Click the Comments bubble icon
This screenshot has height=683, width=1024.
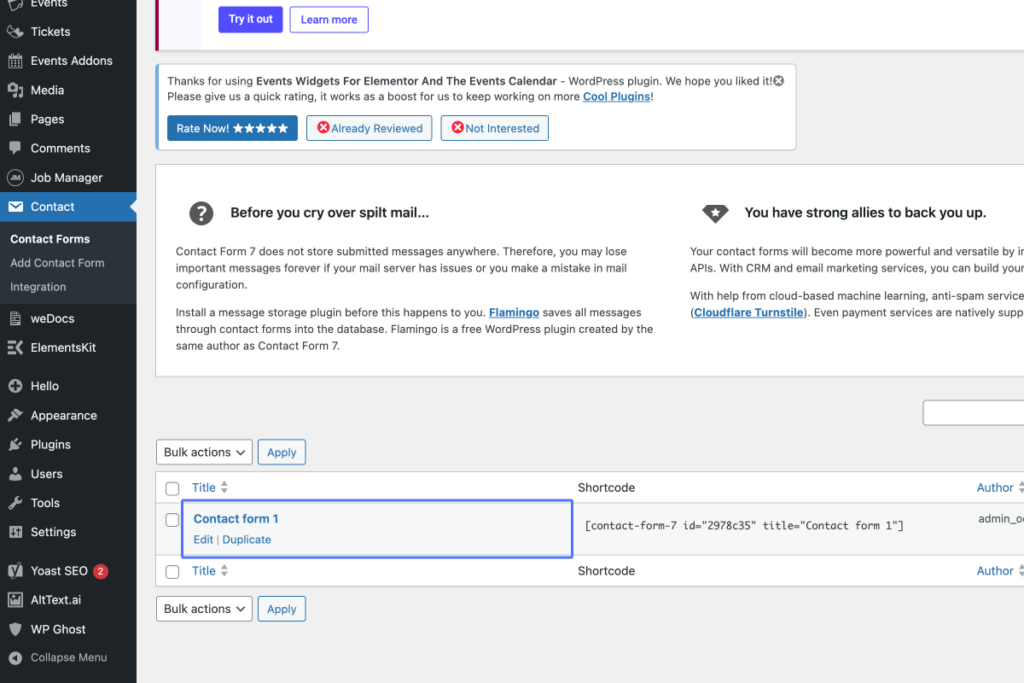[x=15, y=148]
